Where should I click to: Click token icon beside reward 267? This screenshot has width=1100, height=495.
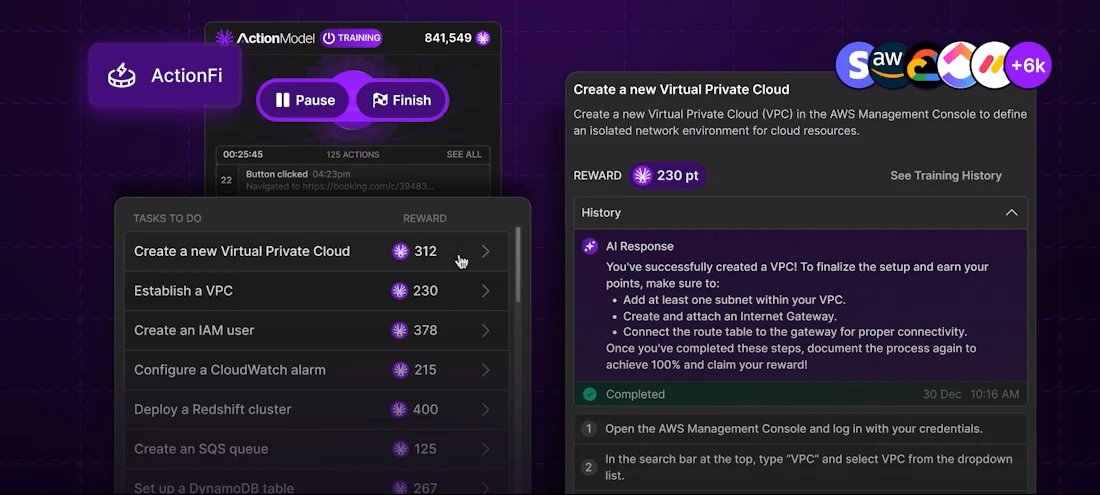coord(400,488)
